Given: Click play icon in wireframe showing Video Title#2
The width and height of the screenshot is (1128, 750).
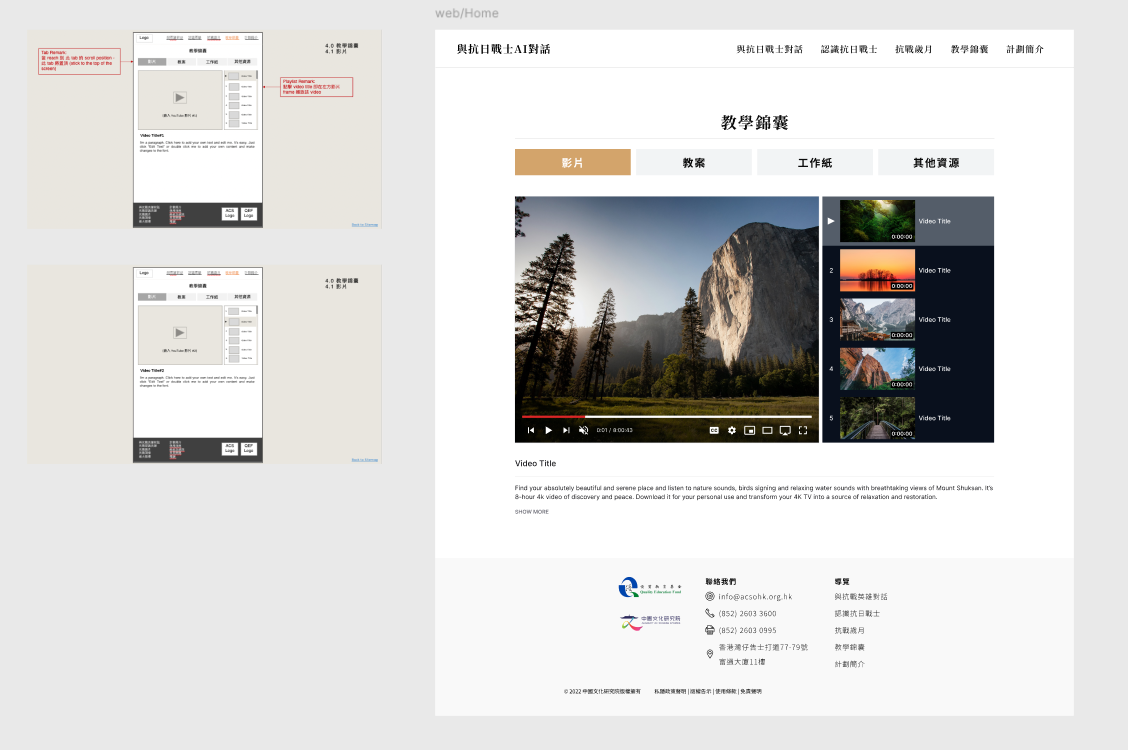Looking at the screenshot, I should point(180,332).
